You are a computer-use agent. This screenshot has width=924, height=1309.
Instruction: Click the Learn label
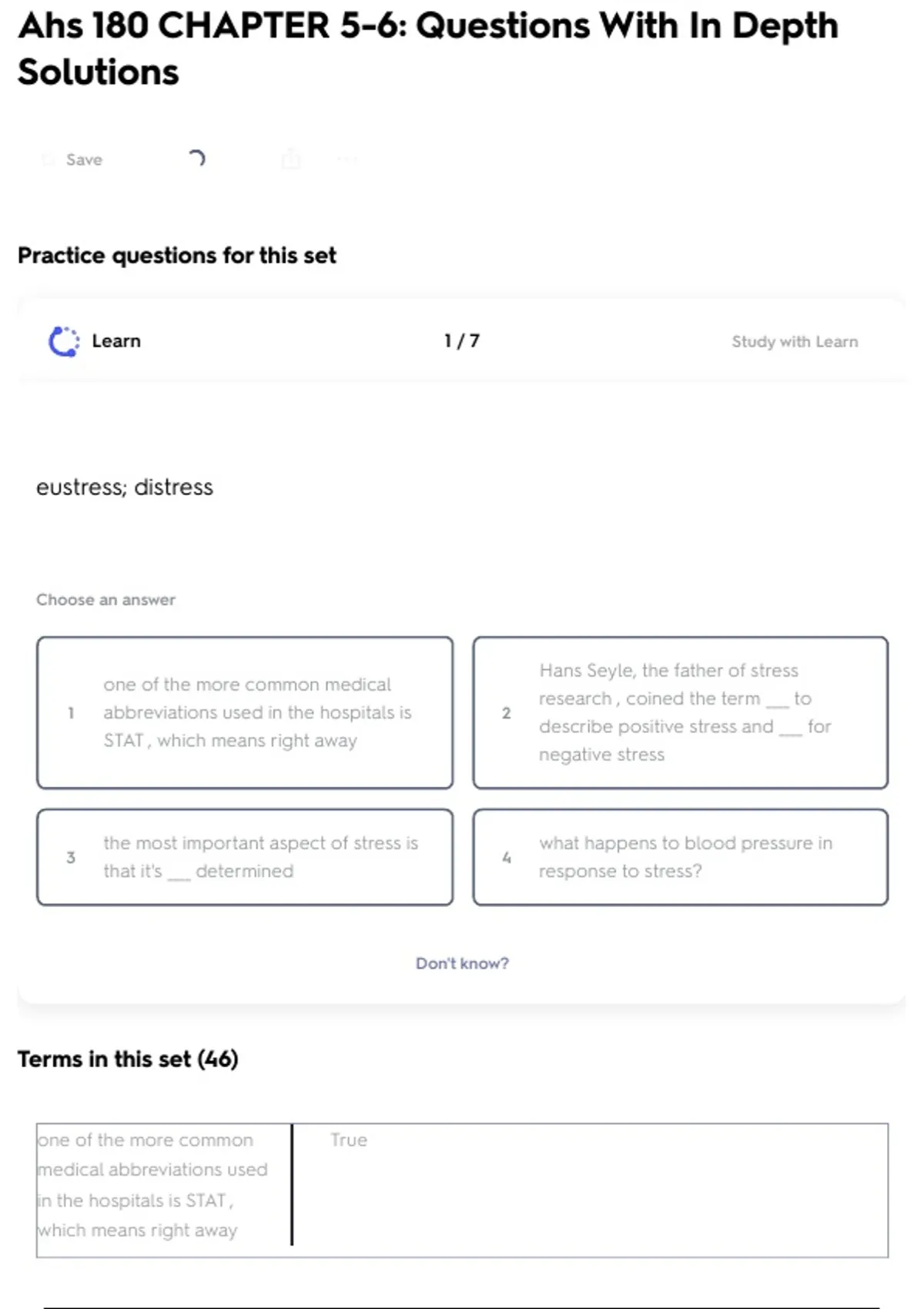coord(116,341)
